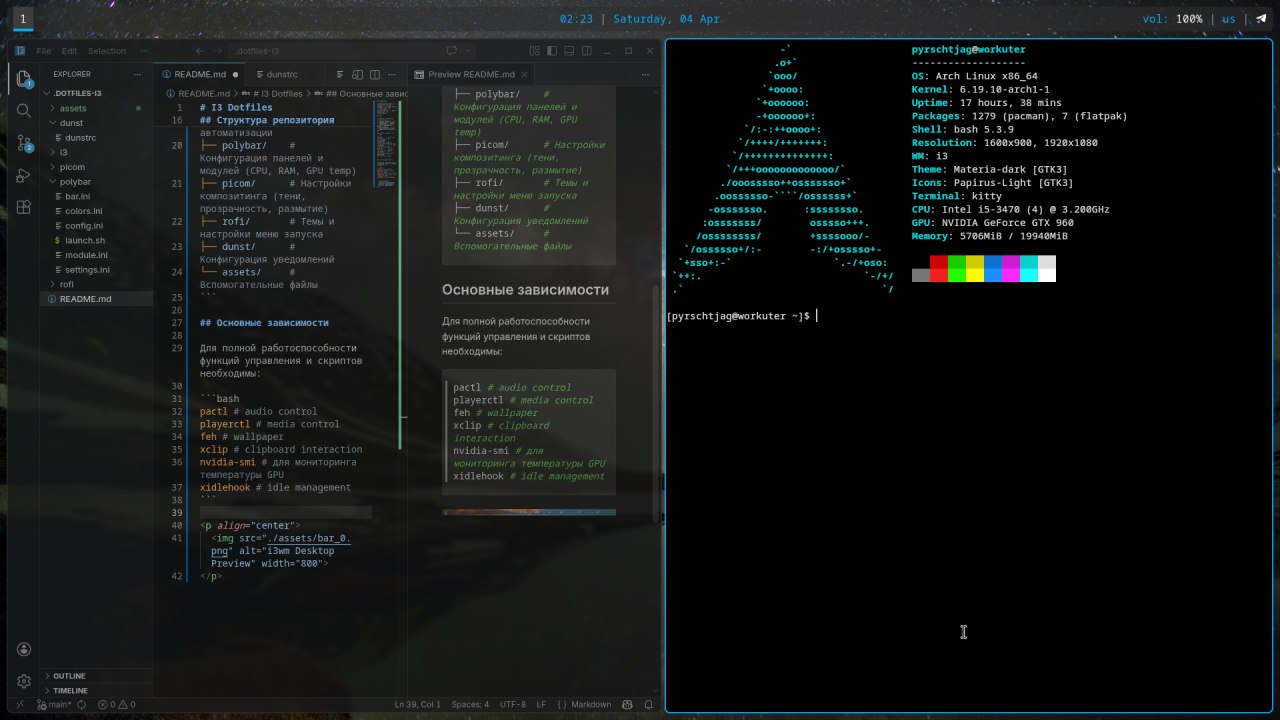1280x720 pixels.
Task: Click Ln 39, Col 1 in the status bar
Action: click(417, 704)
